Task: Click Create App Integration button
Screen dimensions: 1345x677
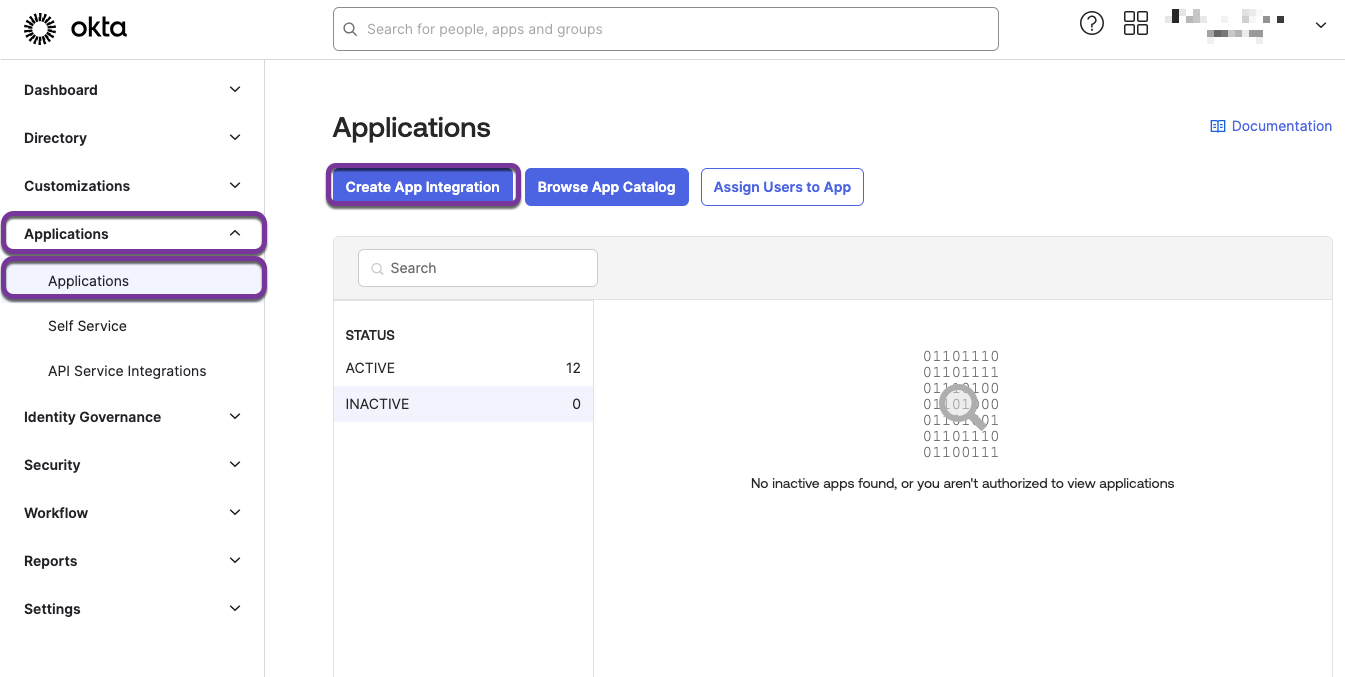Action: click(x=422, y=187)
